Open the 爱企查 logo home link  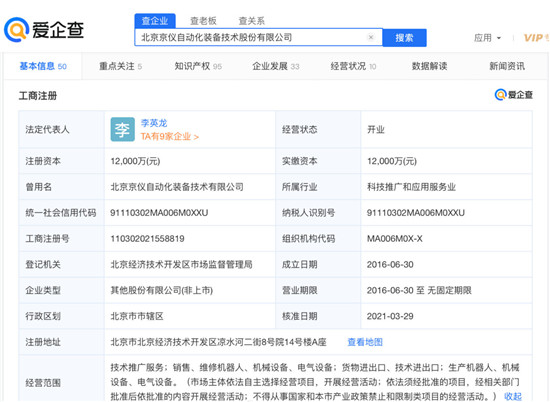(x=44, y=29)
